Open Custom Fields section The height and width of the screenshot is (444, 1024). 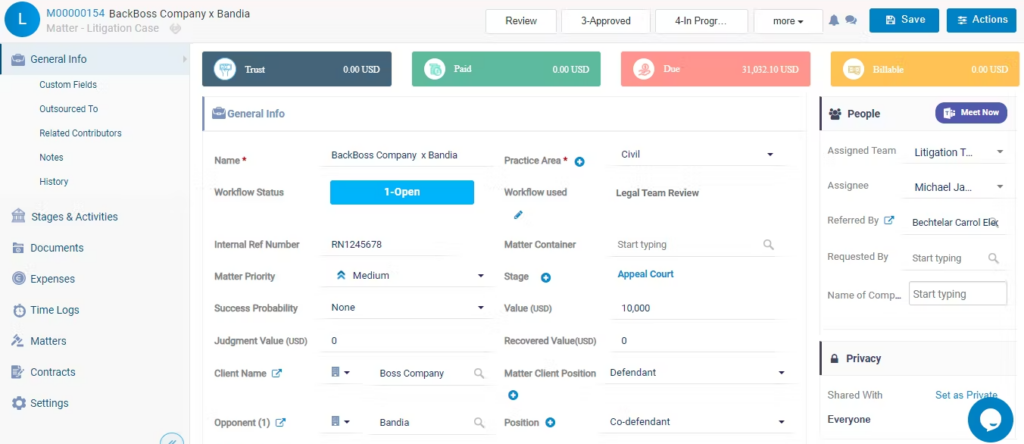[68, 85]
